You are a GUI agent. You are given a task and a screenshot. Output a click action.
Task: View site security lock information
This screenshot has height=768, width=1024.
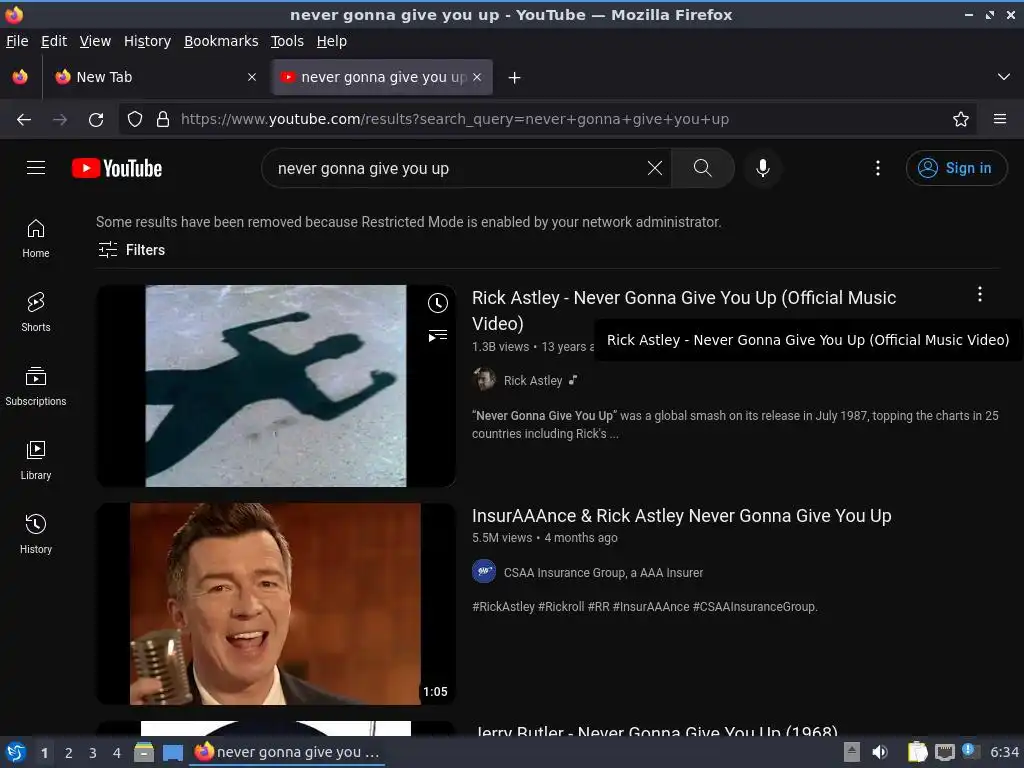click(x=163, y=120)
